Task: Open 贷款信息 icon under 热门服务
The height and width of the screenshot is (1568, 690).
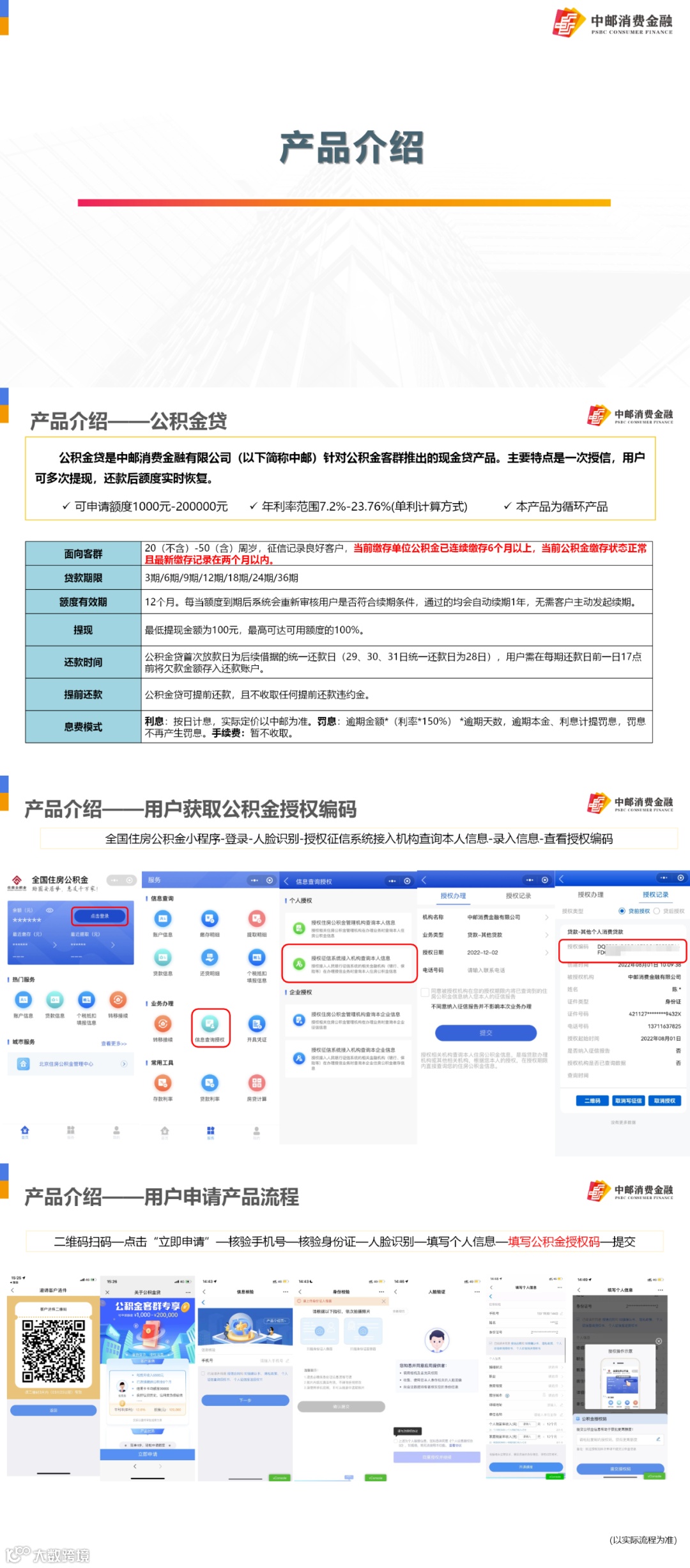Action: tap(55, 1000)
